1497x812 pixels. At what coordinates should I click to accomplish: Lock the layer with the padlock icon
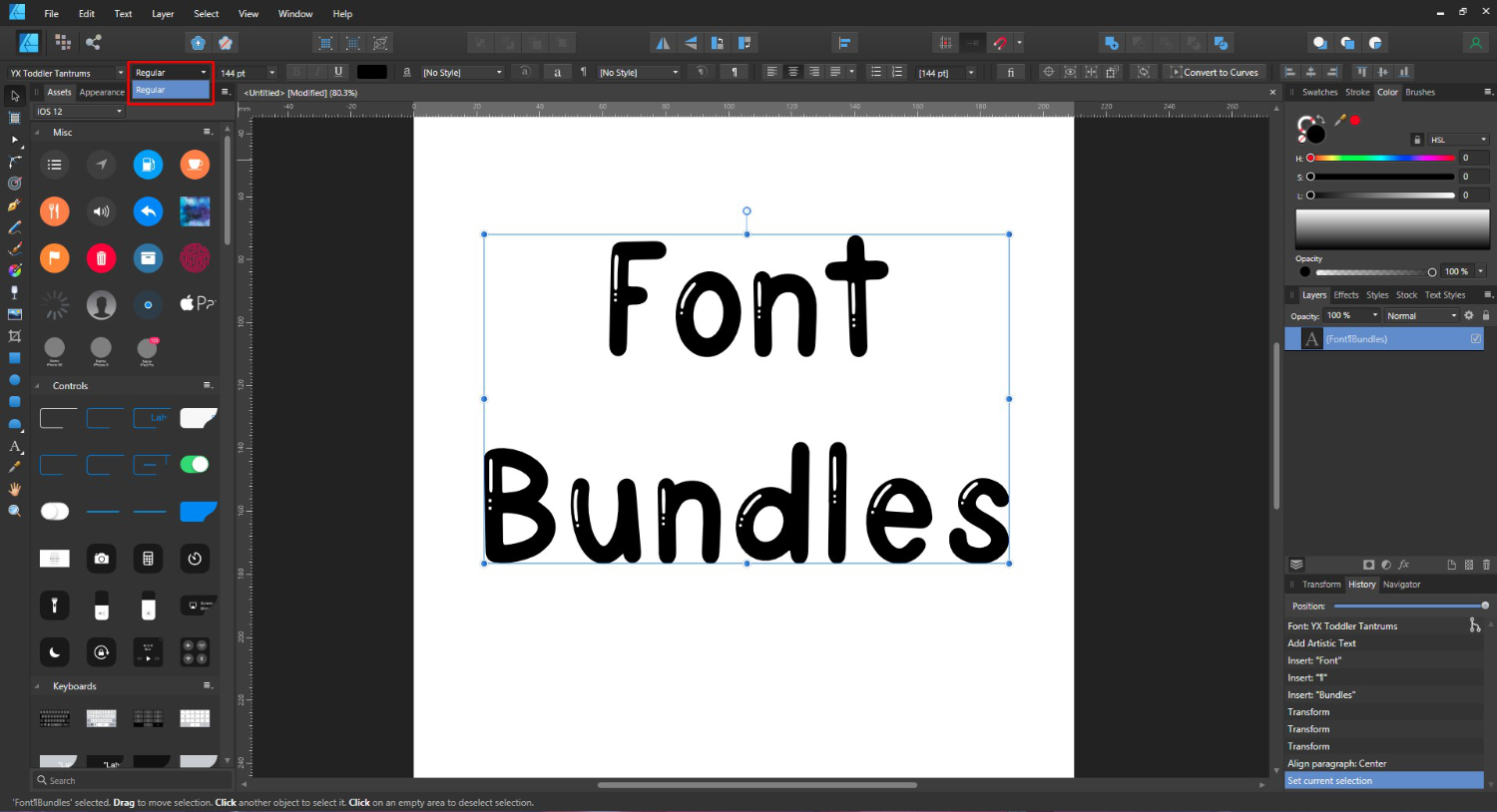point(1485,315)
